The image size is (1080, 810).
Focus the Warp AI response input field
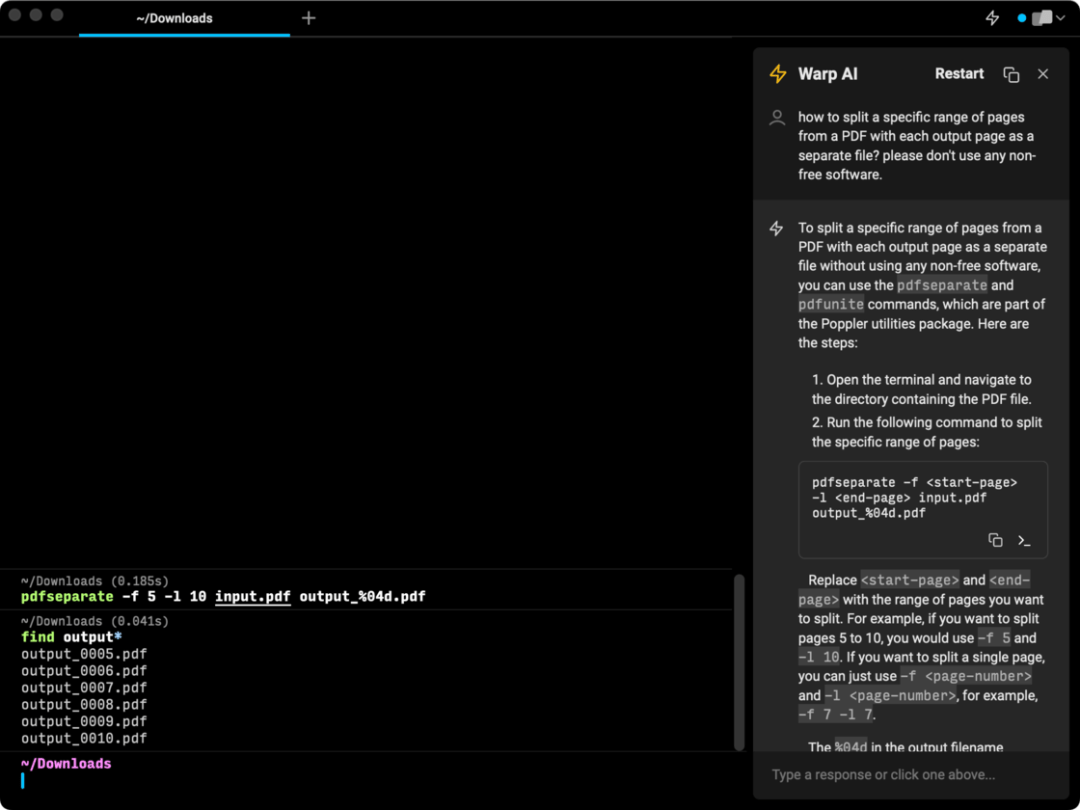(911, 775)
